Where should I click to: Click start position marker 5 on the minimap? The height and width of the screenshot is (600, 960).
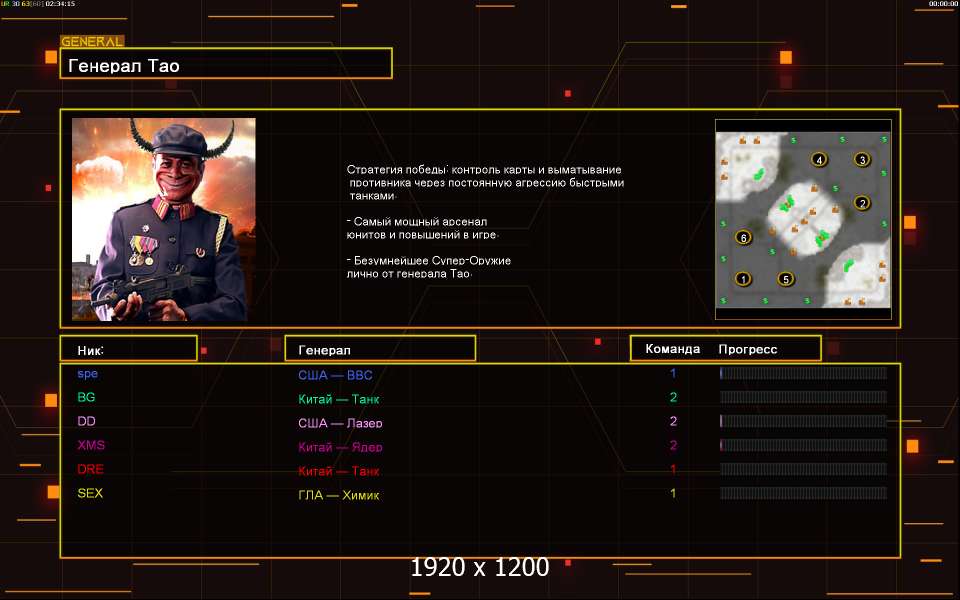pyautogui.click(x=786, y=279)
